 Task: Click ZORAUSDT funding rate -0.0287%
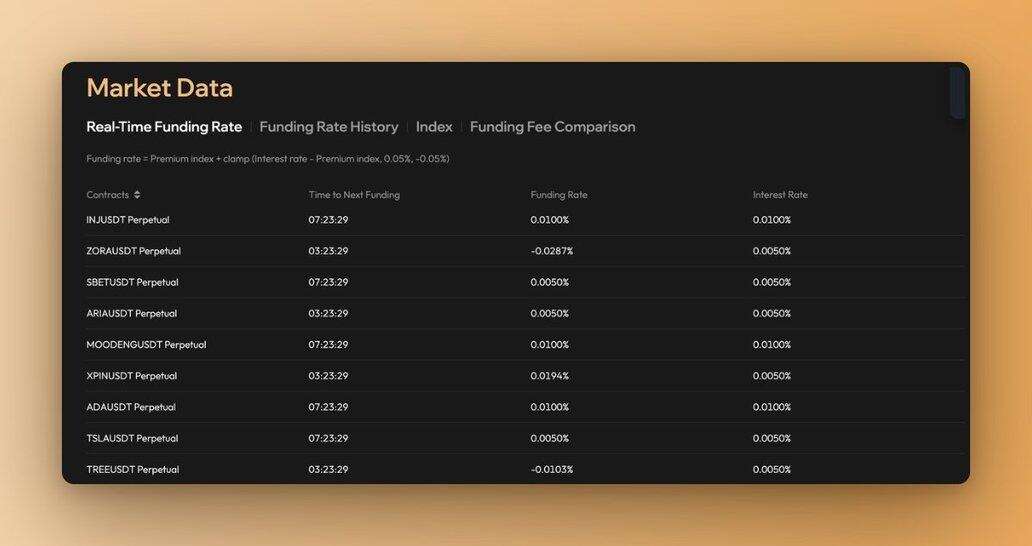pos(552,251)
